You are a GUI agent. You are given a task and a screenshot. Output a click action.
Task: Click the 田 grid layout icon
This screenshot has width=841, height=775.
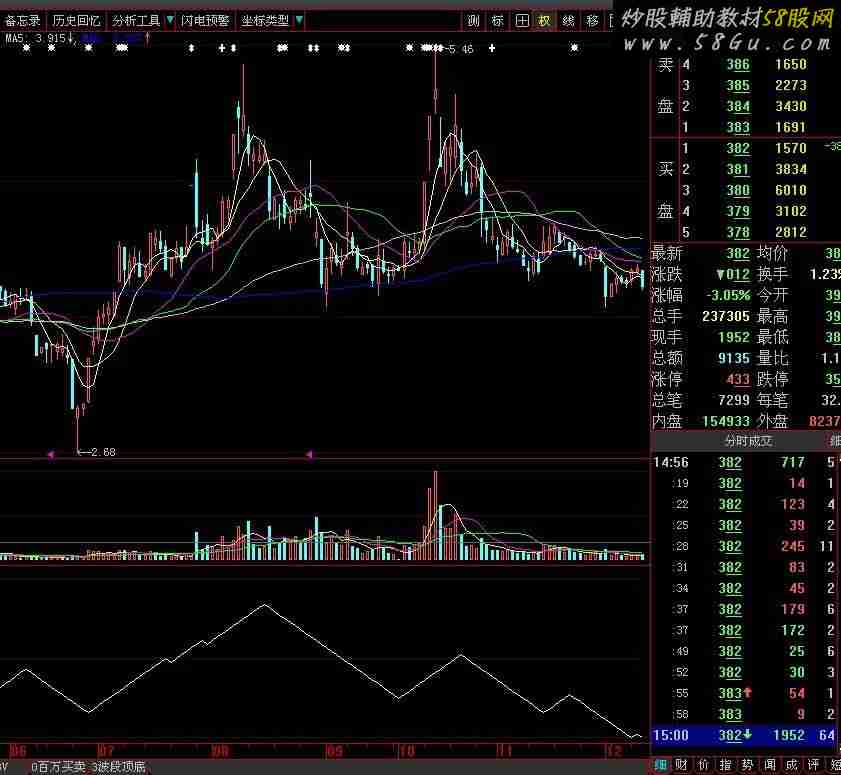[521, 20]
